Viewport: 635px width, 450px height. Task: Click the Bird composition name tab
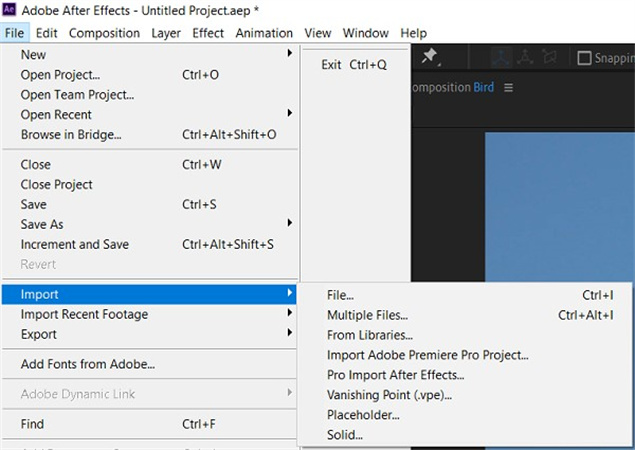(483, 88)
